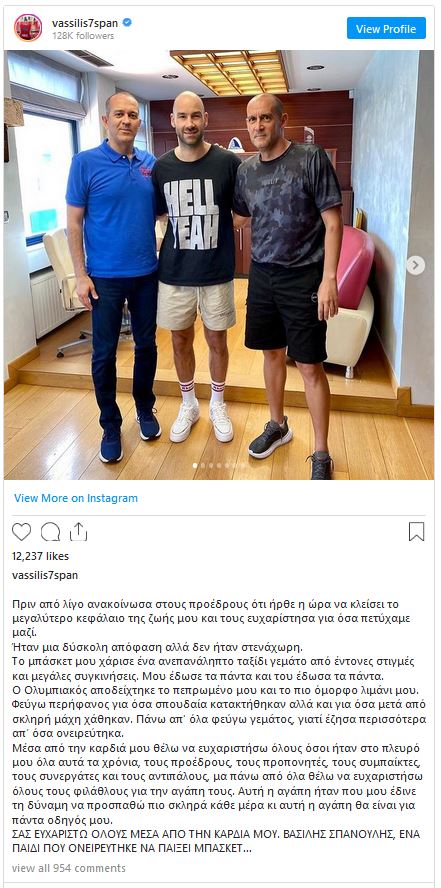Image resolution: width=441 pixels, height=888 pixels.
Task: Select the first highlighted carousel dot
Action: (x=195, y=466)
